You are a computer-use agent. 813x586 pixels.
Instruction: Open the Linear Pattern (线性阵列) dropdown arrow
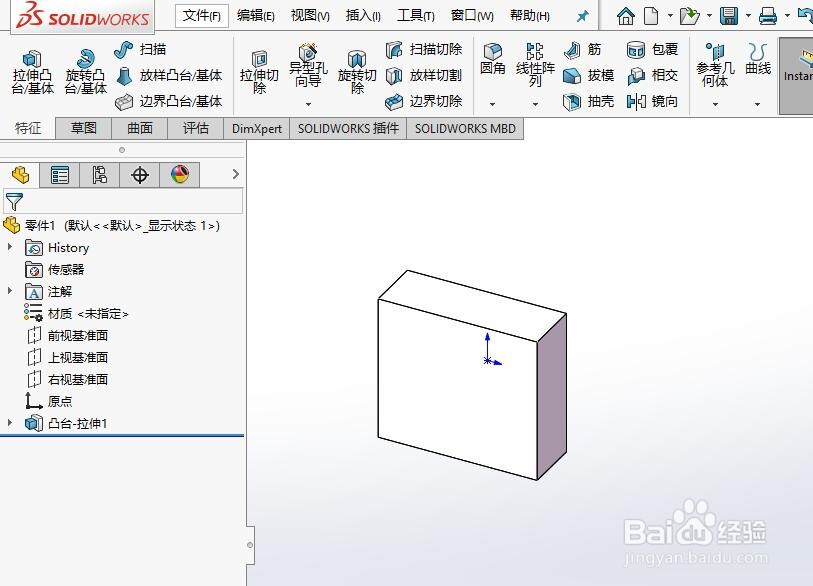point(536,104)
